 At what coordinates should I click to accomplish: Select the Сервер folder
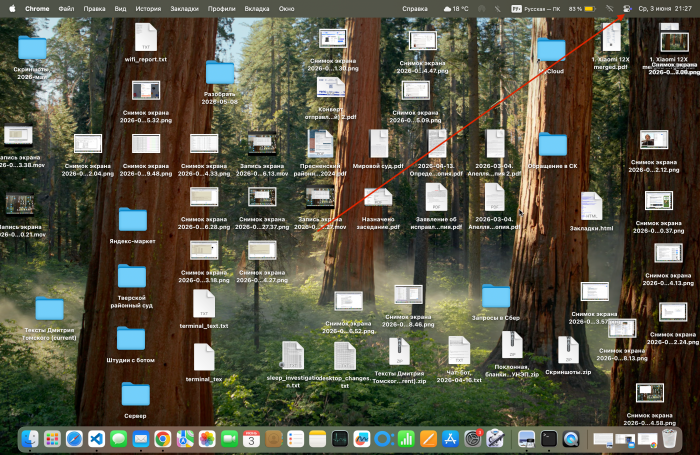(135, 401)
